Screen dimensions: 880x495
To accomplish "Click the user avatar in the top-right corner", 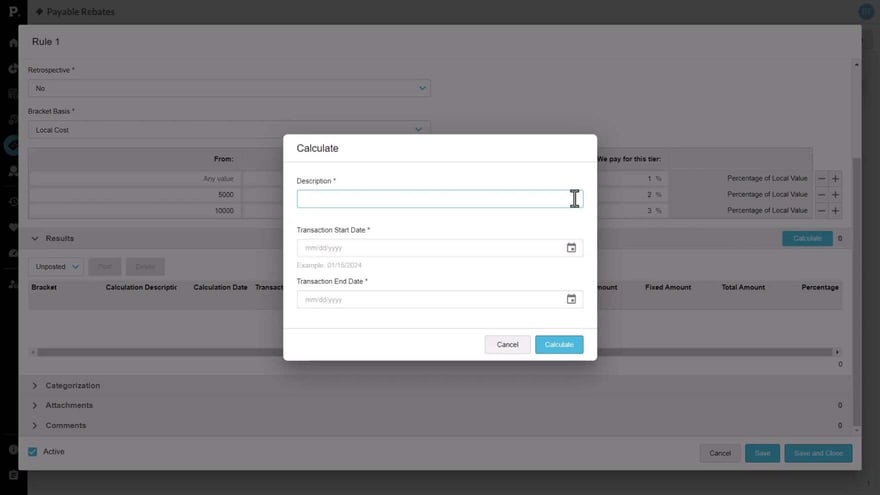I will (866, 11).
